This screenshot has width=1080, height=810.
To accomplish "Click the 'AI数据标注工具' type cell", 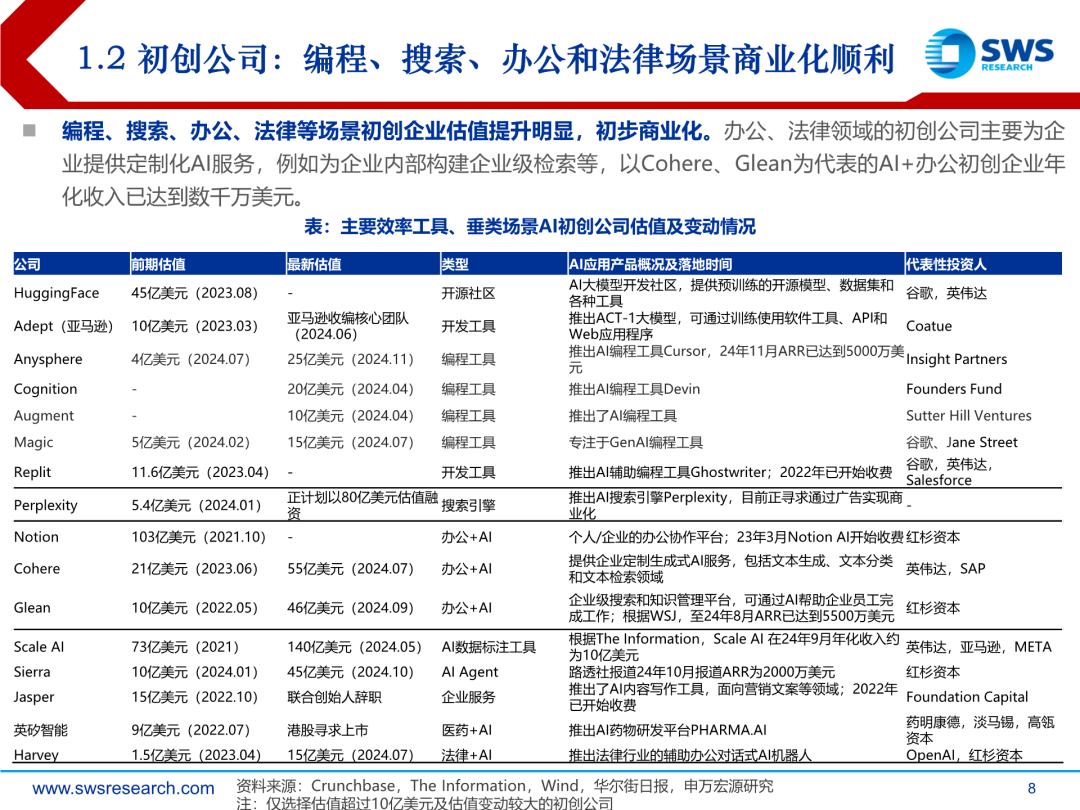I will click(488, 647).
